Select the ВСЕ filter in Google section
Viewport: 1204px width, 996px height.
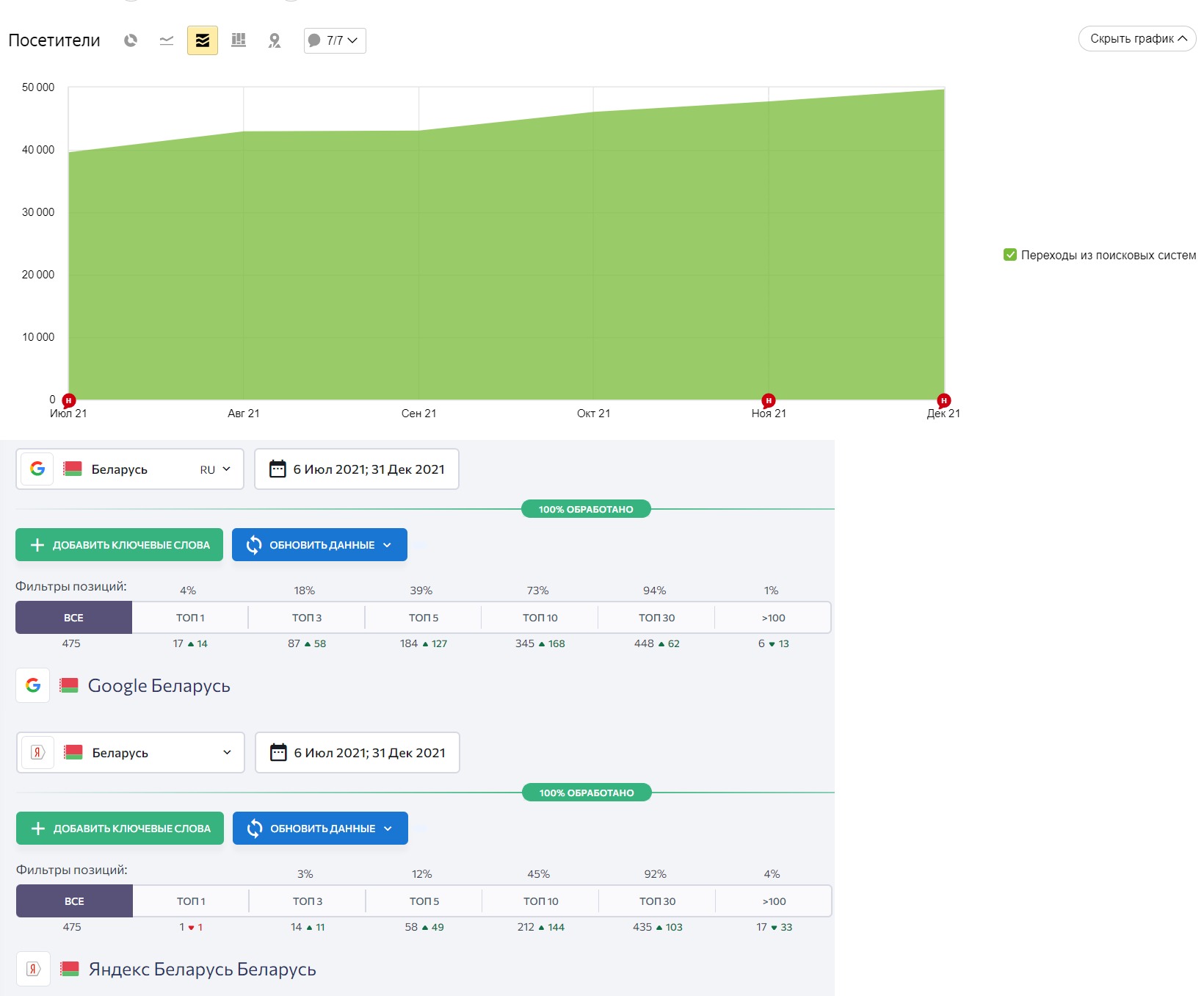[73, 618]
